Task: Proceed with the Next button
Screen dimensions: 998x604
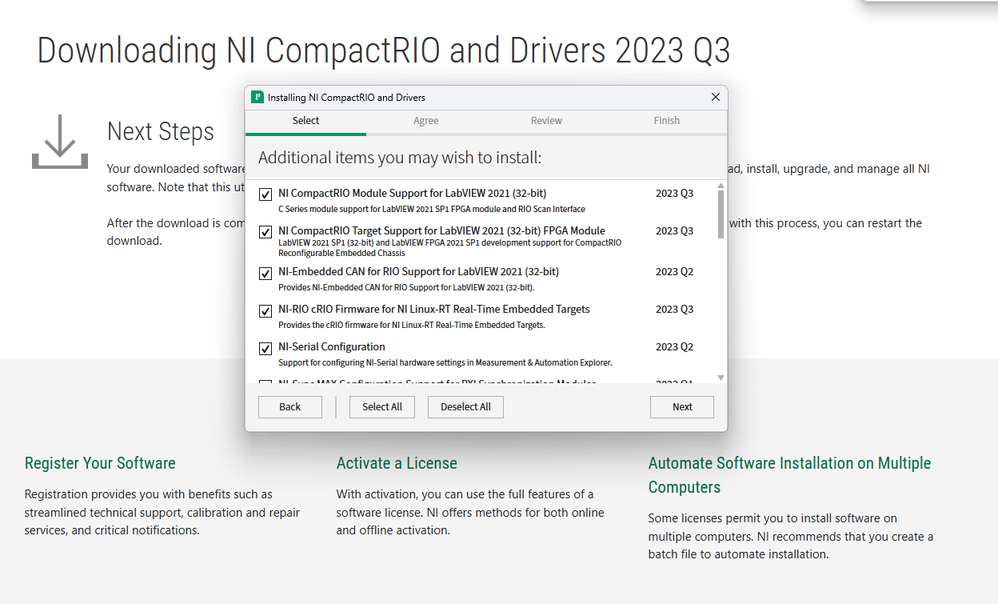Action: 682,407
